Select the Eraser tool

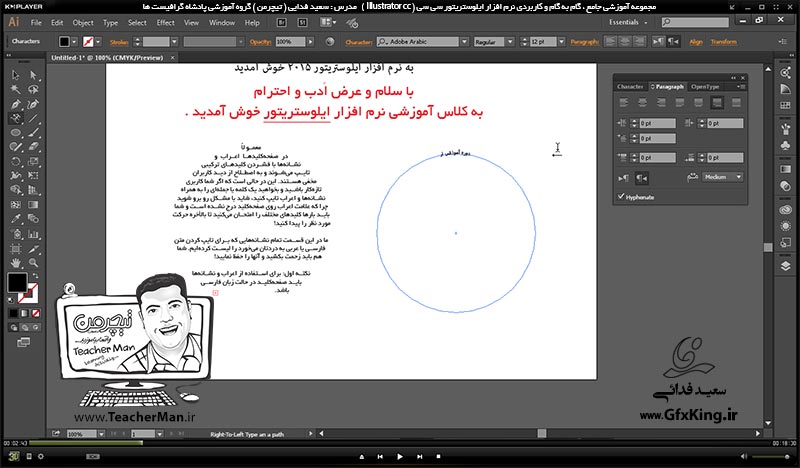tap(33, 147)
